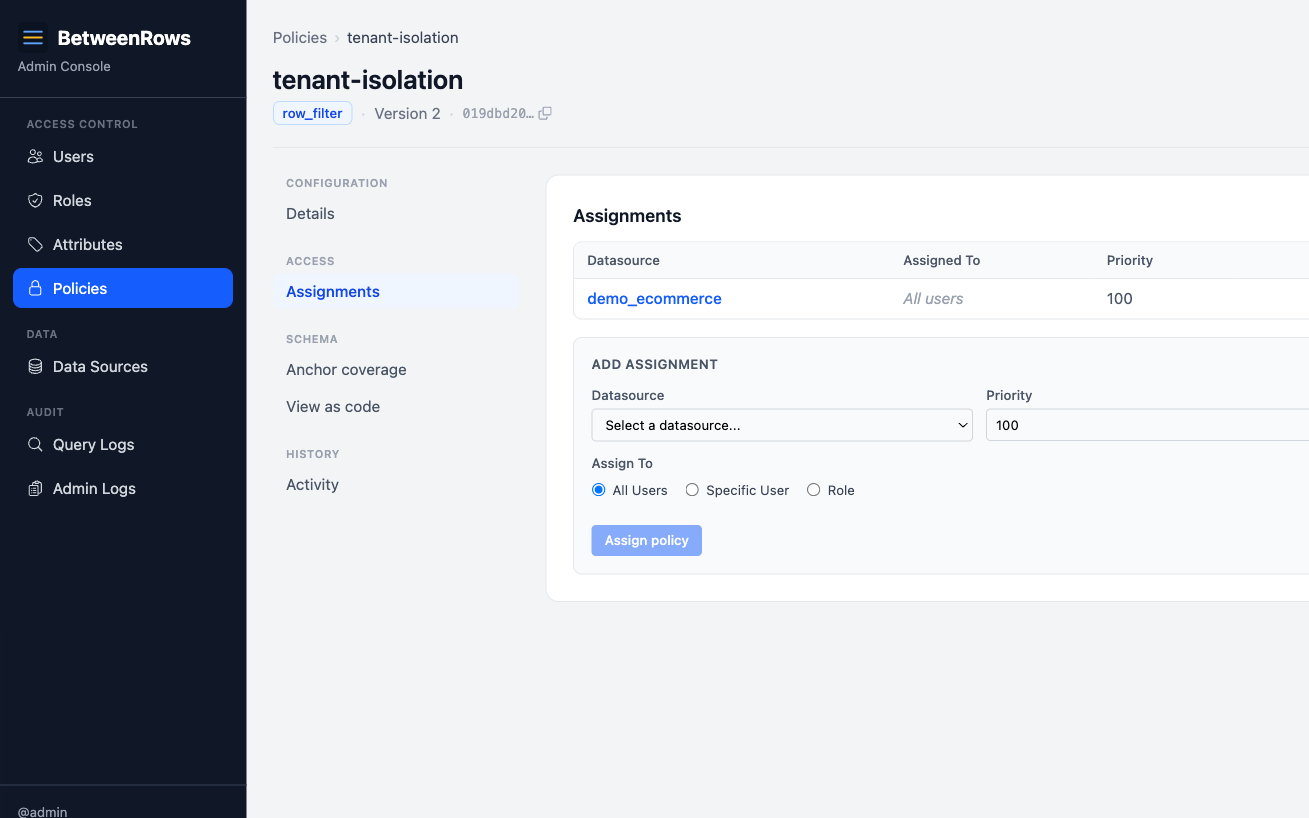The image size is (1309, 818).
Task: Click the Query Logs magnifier icon
Action: coord(35,445)
